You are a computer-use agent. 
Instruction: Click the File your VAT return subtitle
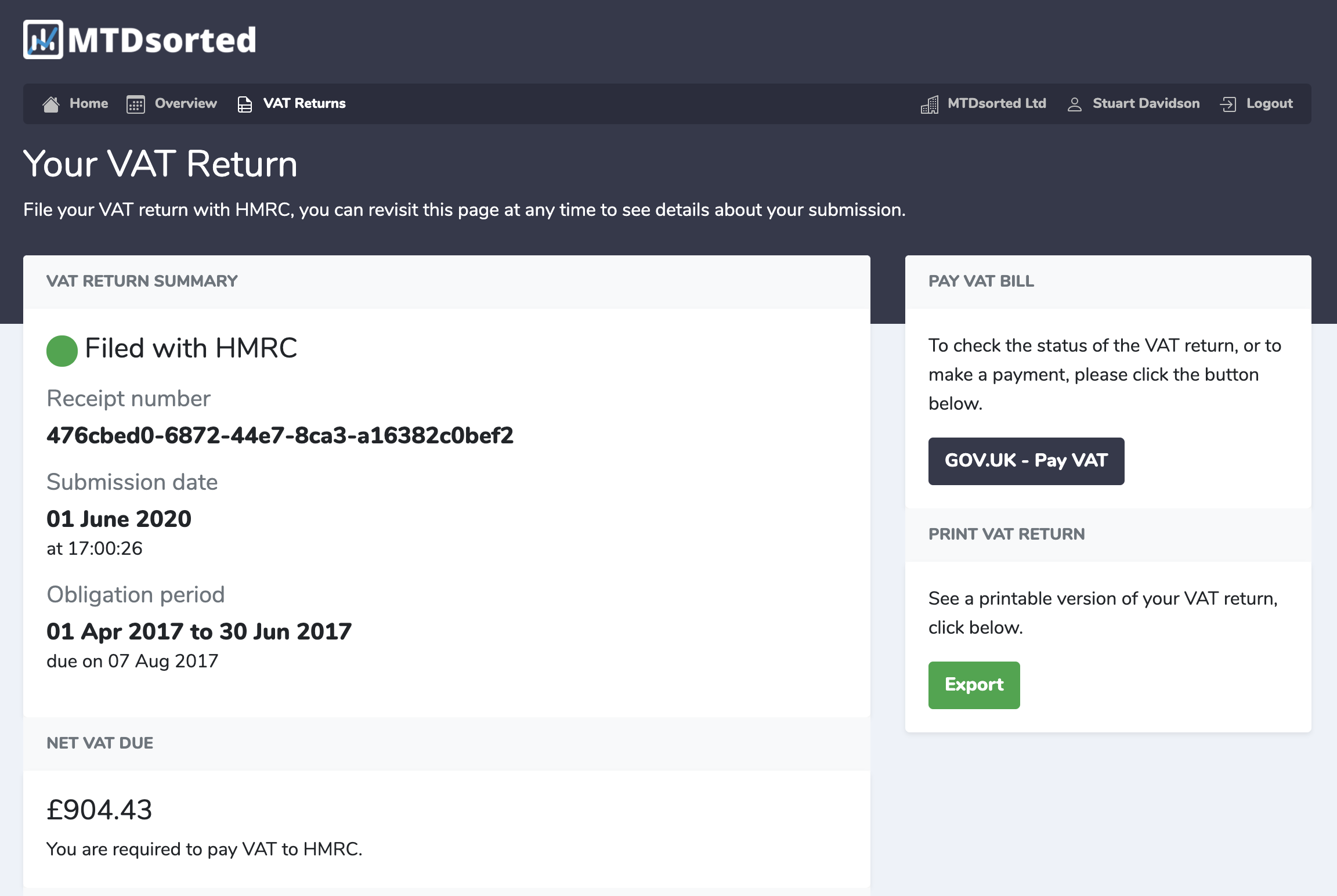tap(464, 209)
